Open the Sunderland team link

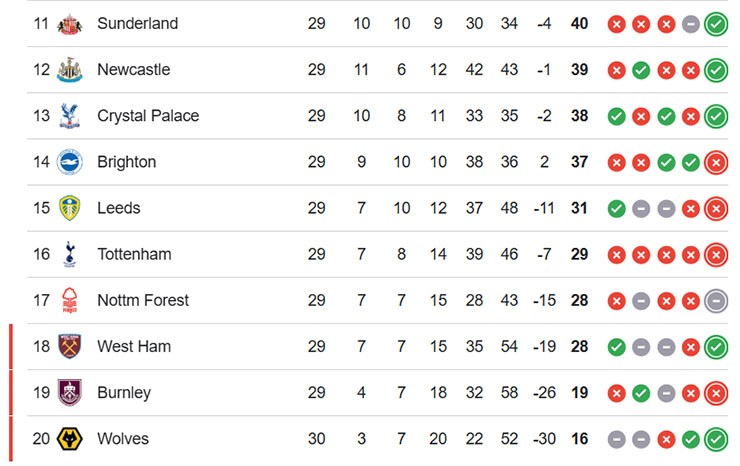[137, 24]
